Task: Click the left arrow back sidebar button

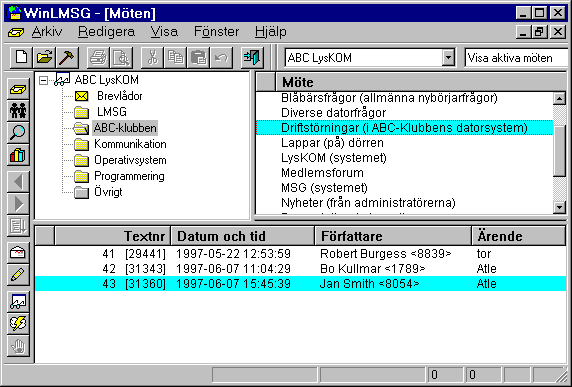Action: pyautogui.click(x=18, y=182)
